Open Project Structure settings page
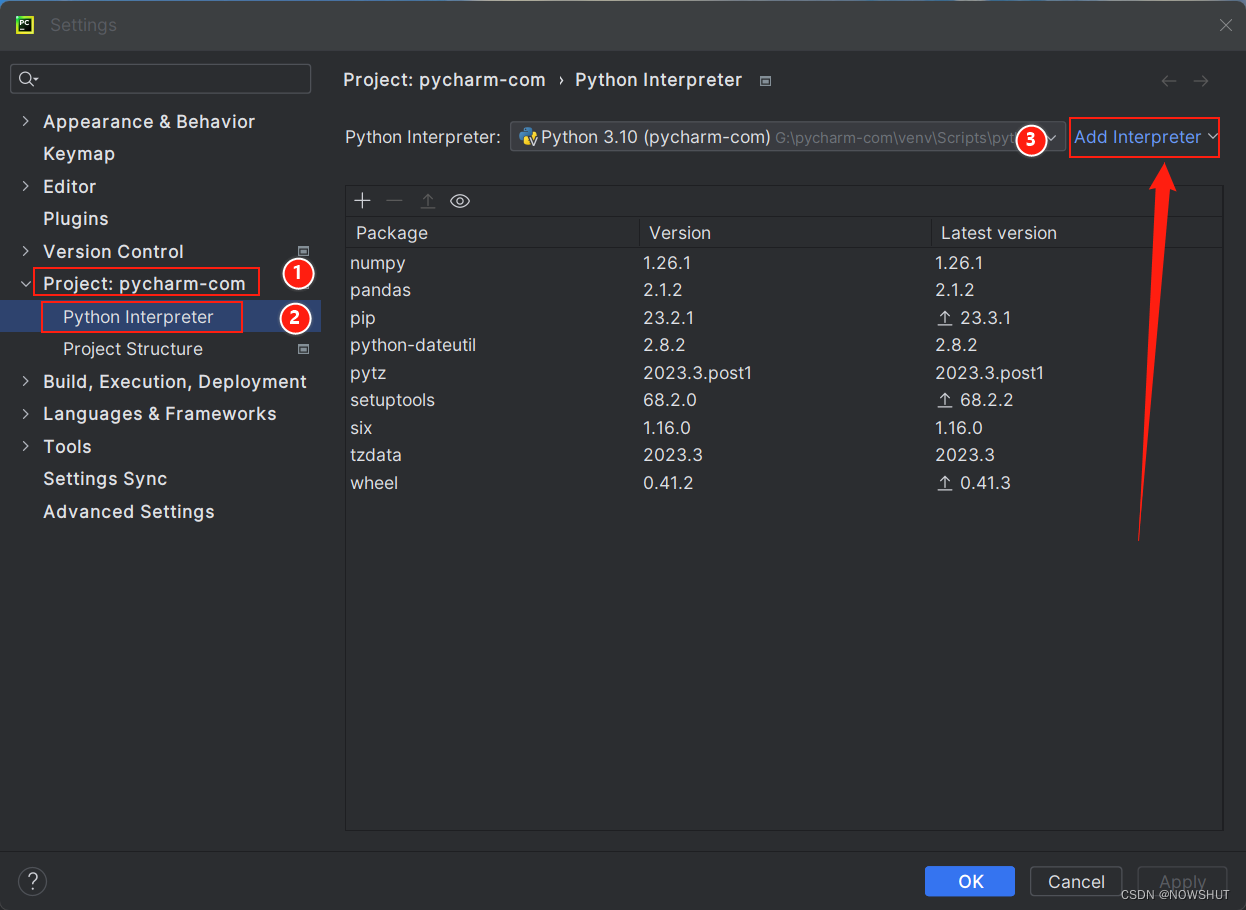This screenshot has width=1246, height=910. [x=133, y=349]
